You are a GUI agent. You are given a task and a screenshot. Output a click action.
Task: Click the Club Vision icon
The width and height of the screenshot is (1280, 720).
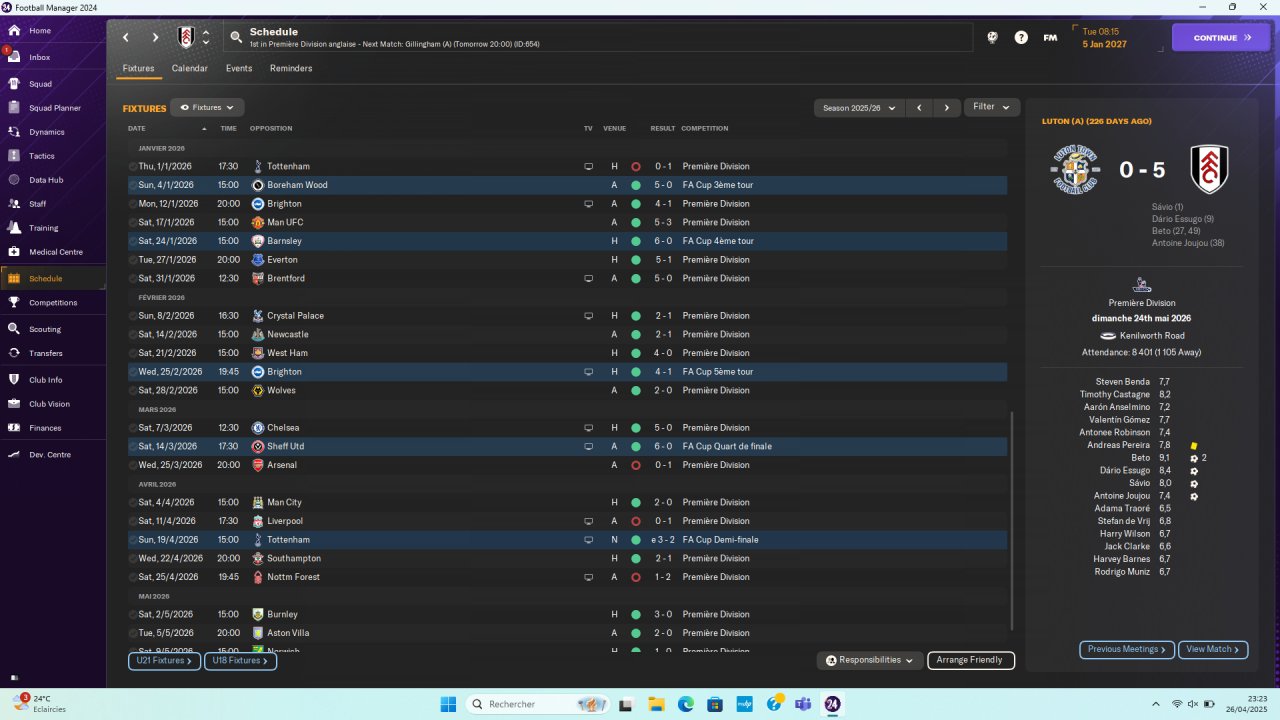[x=14, y=404]
